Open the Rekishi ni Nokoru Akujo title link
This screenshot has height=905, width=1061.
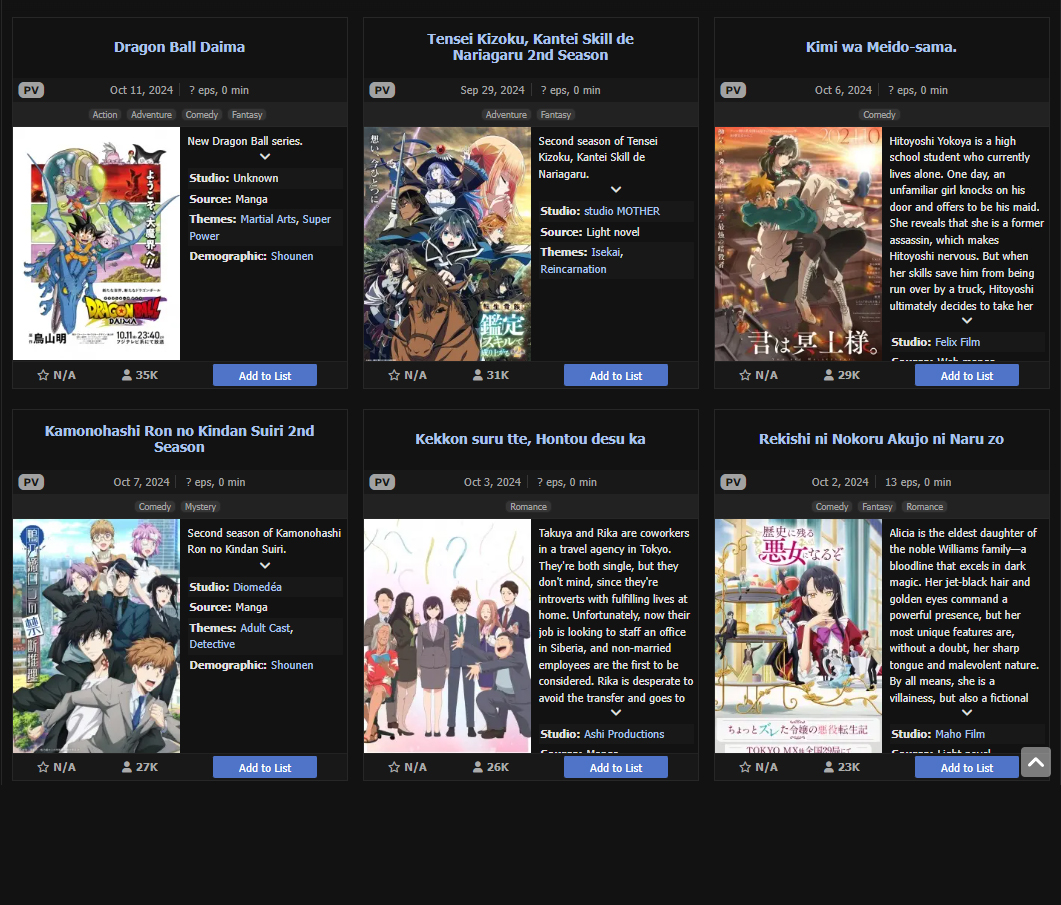pos(881,439)
